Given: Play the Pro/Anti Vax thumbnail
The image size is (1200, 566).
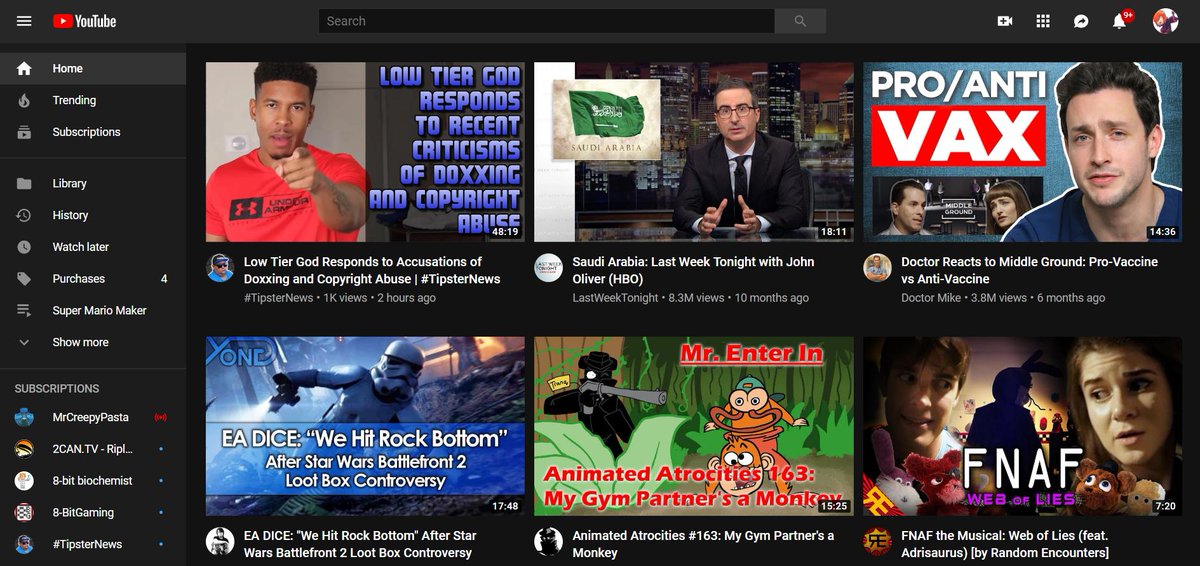Looking at the screenshot, I should pyautogui.click(x=1022, y=152).
